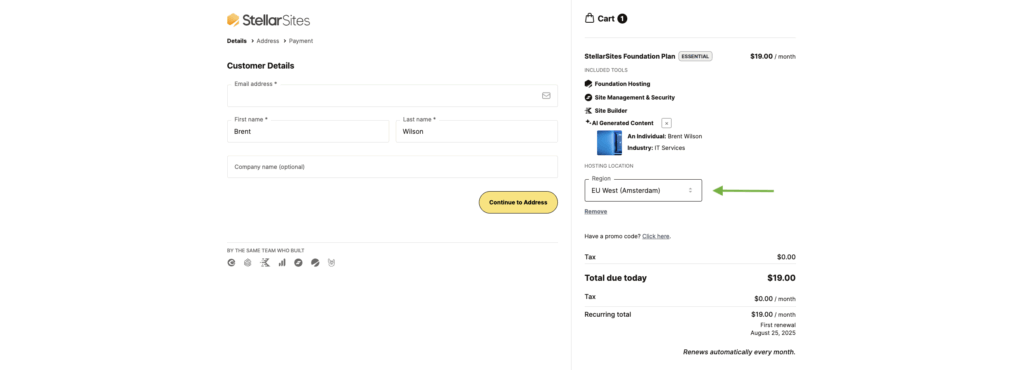
Task: Click the shopping bag Cart icon
Action: tap(589, 18)
